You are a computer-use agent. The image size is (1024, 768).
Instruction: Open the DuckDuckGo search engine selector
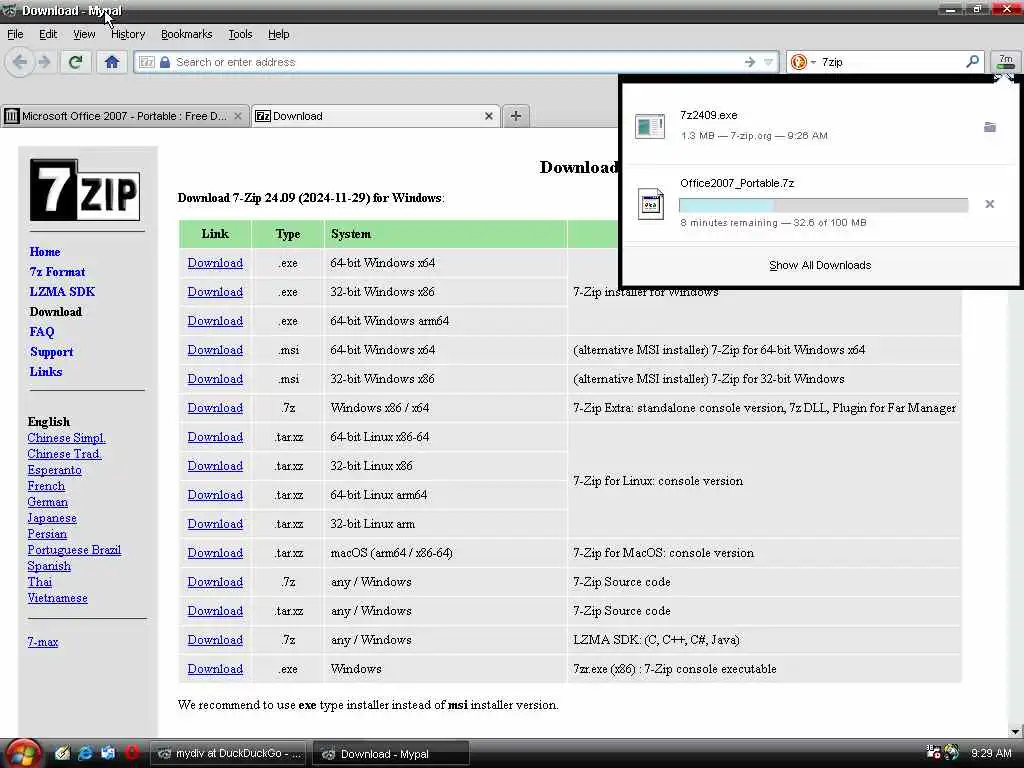[x=803, y=62]
